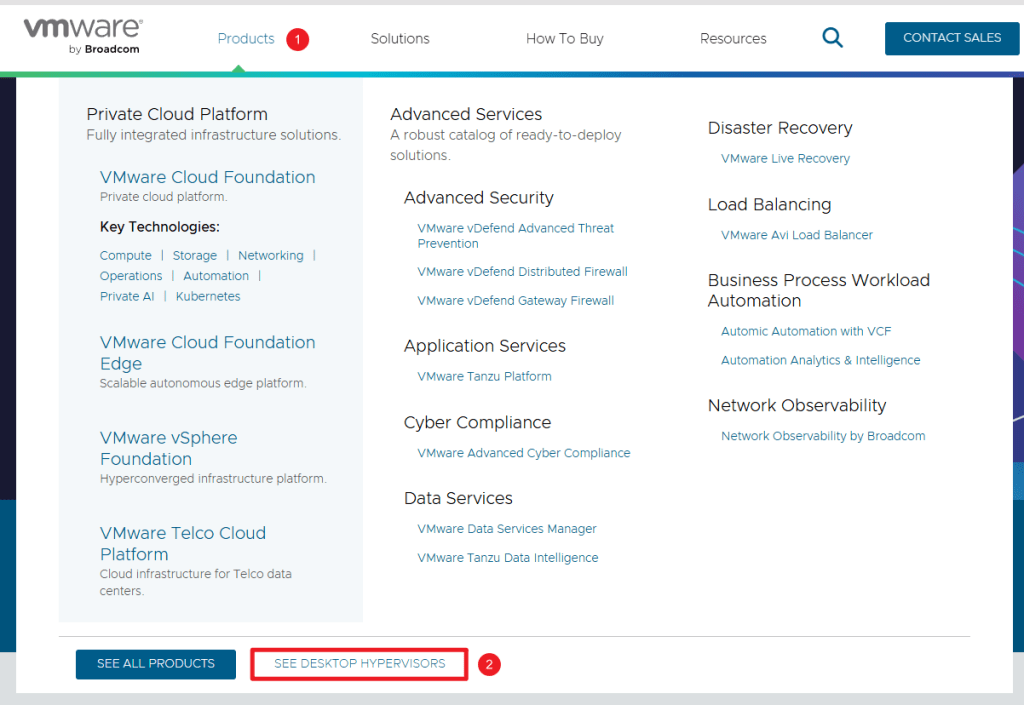
Task: Click the Network Observability heading
Action: click(x=797, y=405)
